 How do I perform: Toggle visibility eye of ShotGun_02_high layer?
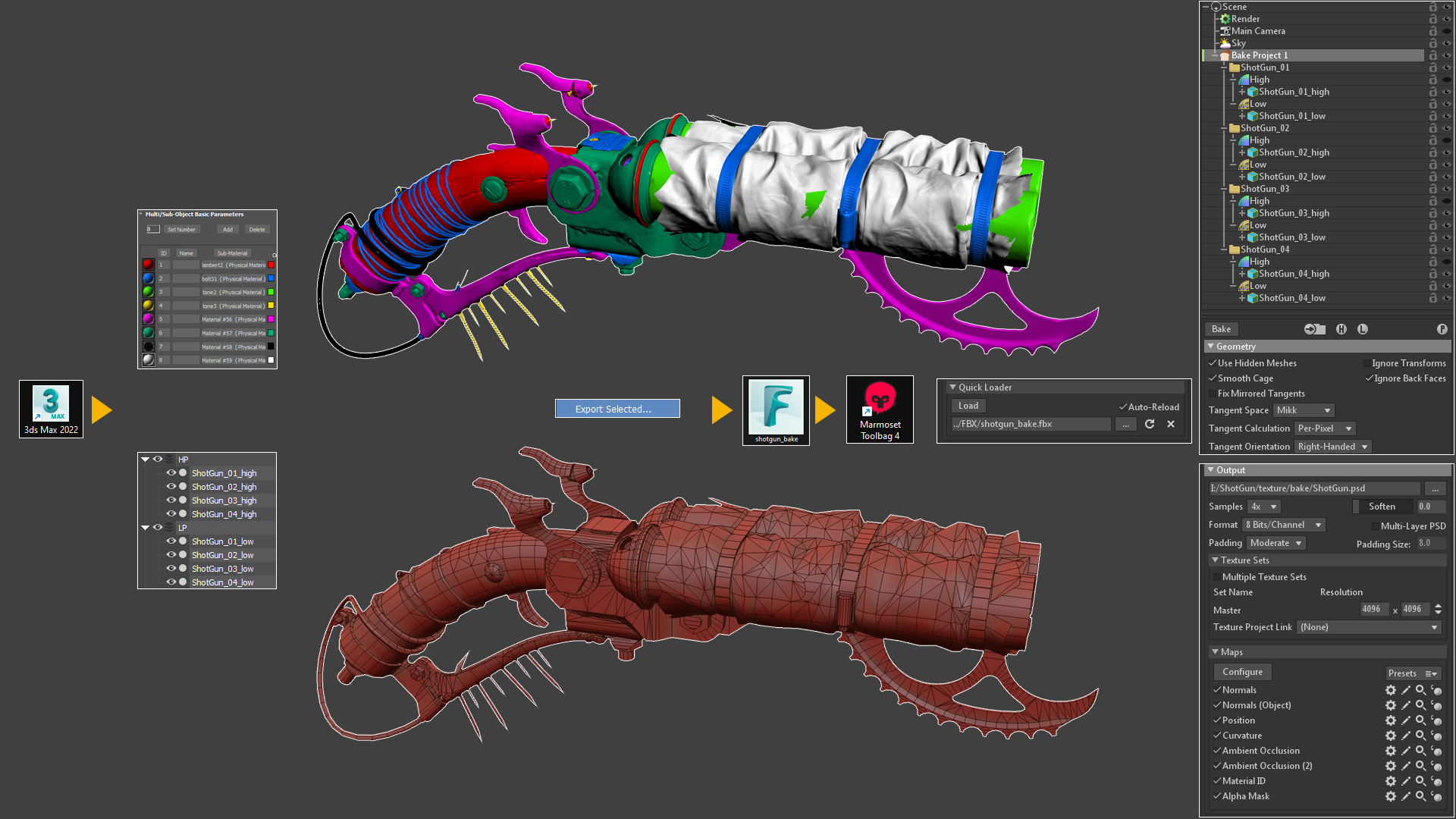171,487
